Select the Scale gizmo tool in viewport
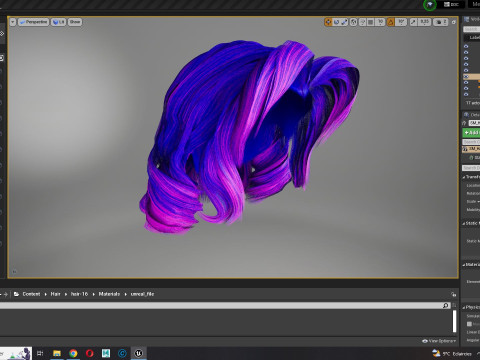 coord(344,22)
